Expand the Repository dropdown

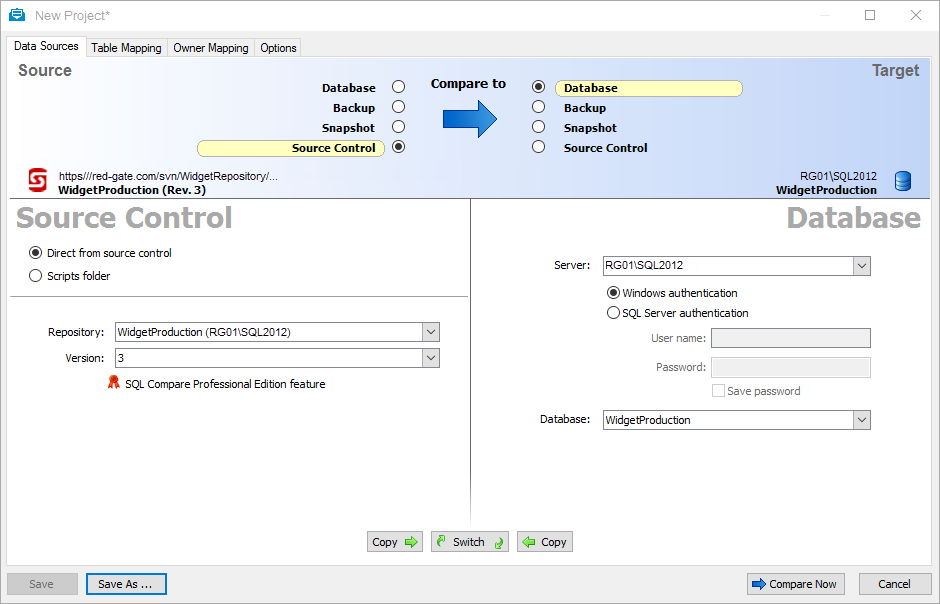430,332
